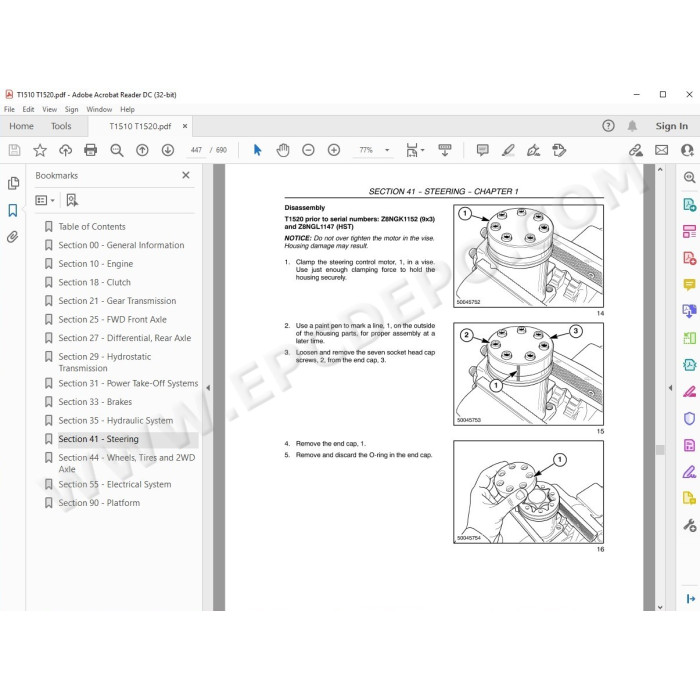Image resolution: width=700 pixels, height=700 pixels.
Task: Open the Sign menu
Action: click(x=71, y=109)
